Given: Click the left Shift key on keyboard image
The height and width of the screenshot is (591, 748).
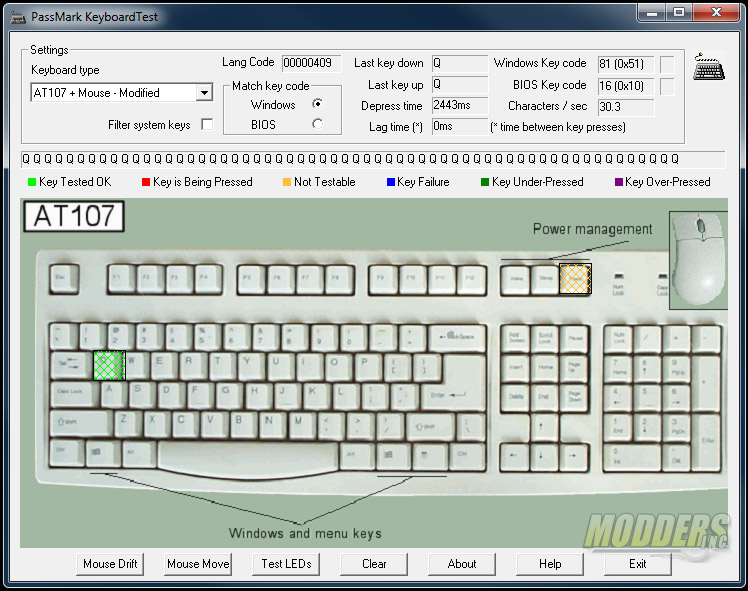Looking at the screenshot, I should pyautogui.click(x=81, y=424).
